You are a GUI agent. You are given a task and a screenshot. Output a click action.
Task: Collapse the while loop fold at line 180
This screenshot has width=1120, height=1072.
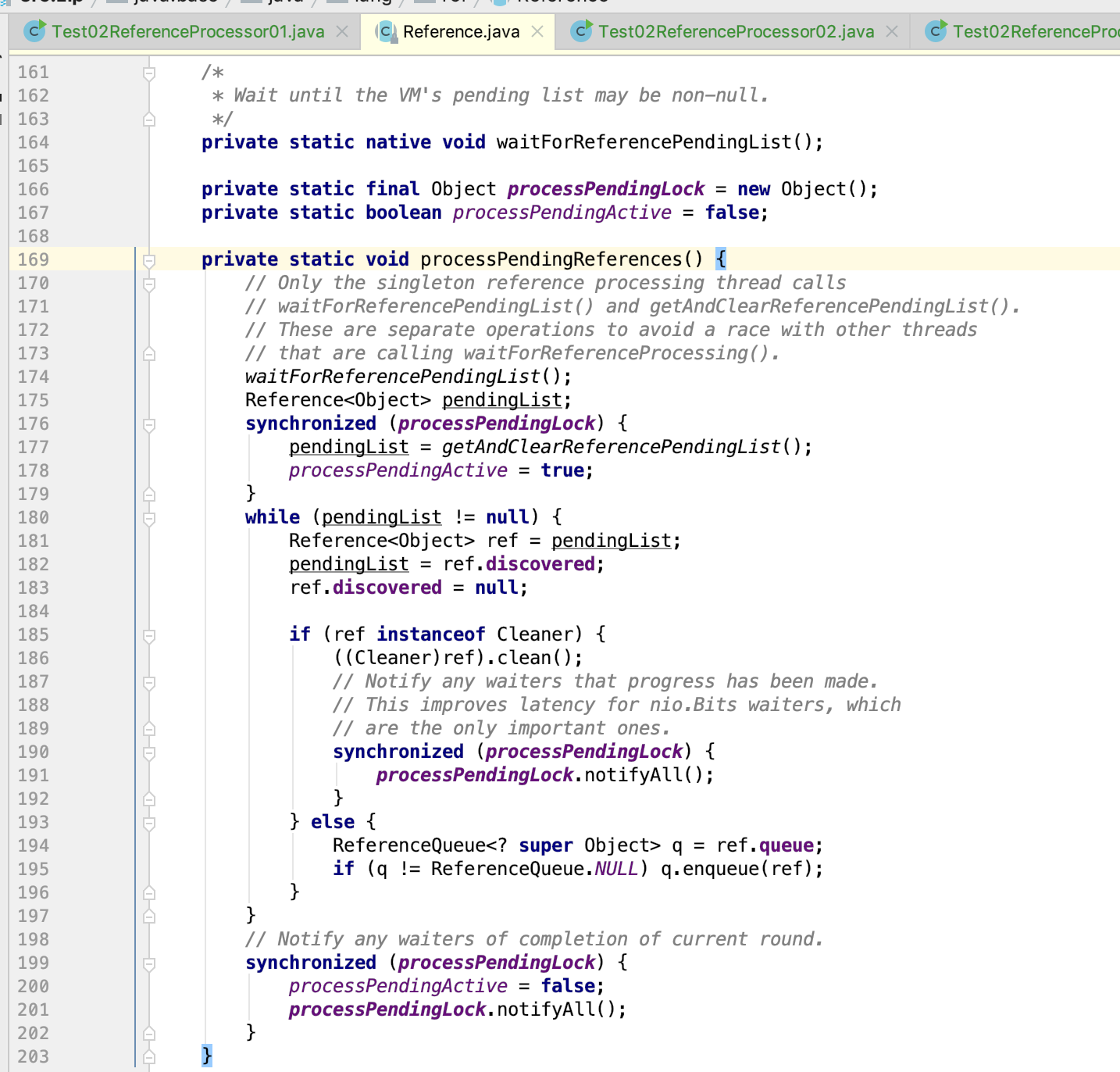[x=147, y=516]
